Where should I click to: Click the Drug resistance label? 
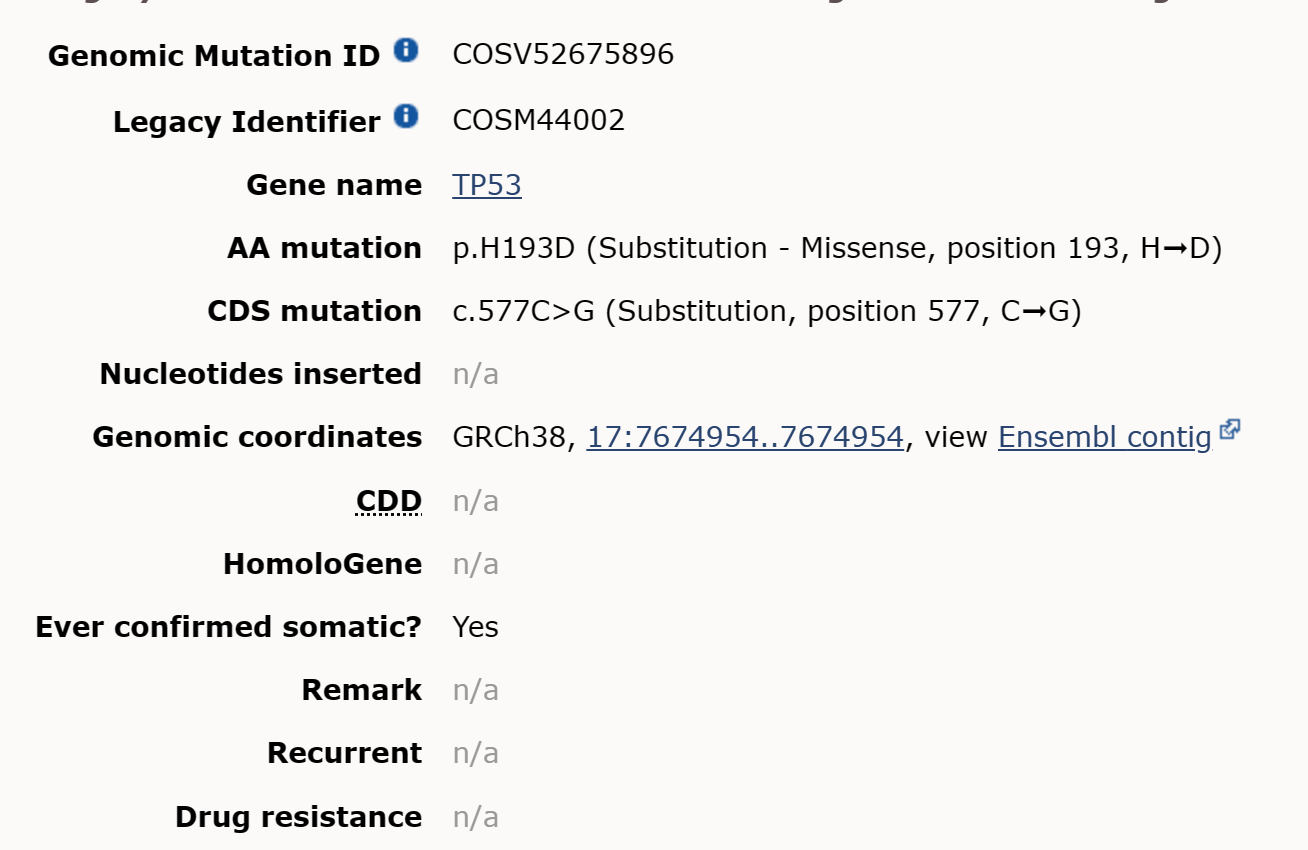point(298,817)
